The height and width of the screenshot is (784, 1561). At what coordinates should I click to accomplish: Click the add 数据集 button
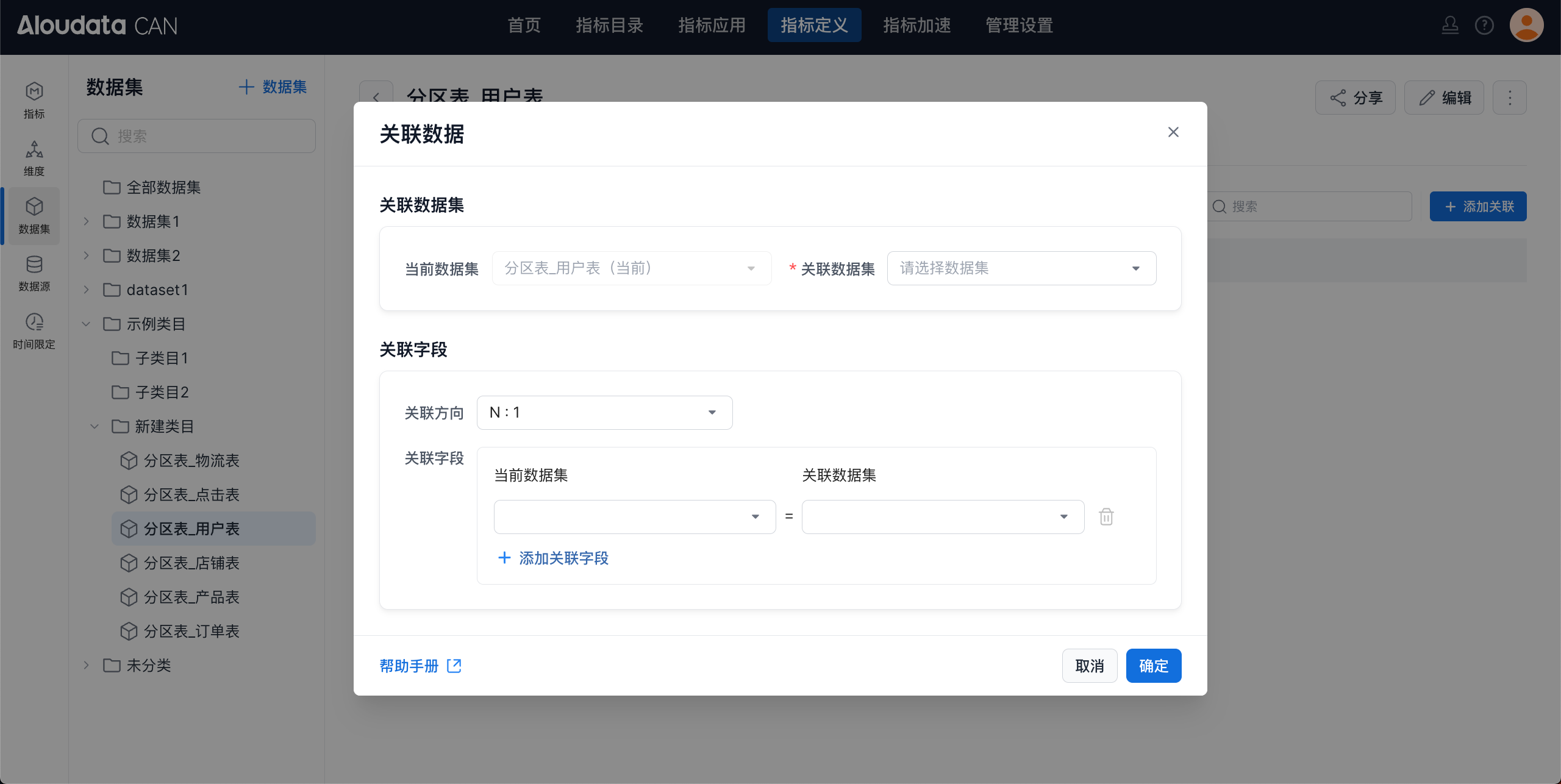coord(273,87)
